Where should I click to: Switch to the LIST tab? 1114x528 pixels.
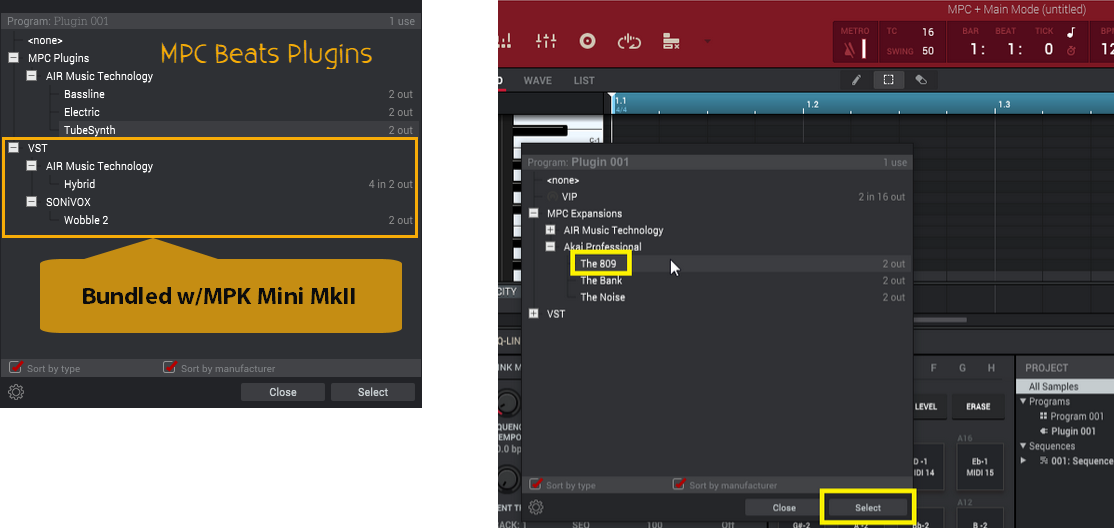coord(584,80)
